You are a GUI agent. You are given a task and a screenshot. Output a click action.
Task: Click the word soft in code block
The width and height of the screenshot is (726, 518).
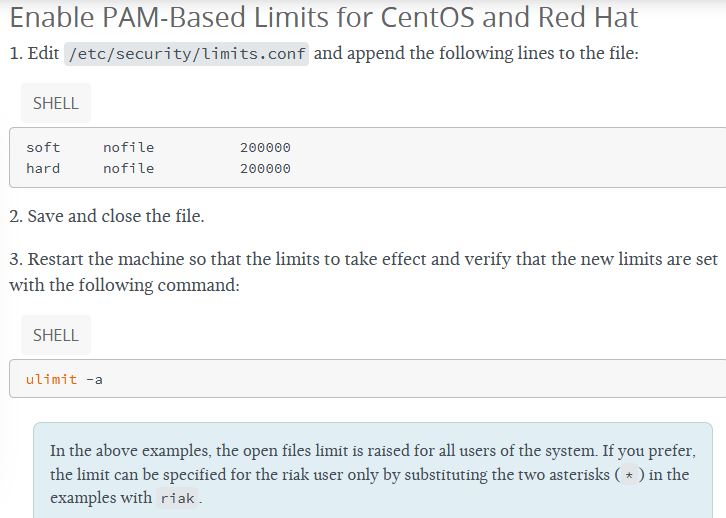click(x=43, y=147)
